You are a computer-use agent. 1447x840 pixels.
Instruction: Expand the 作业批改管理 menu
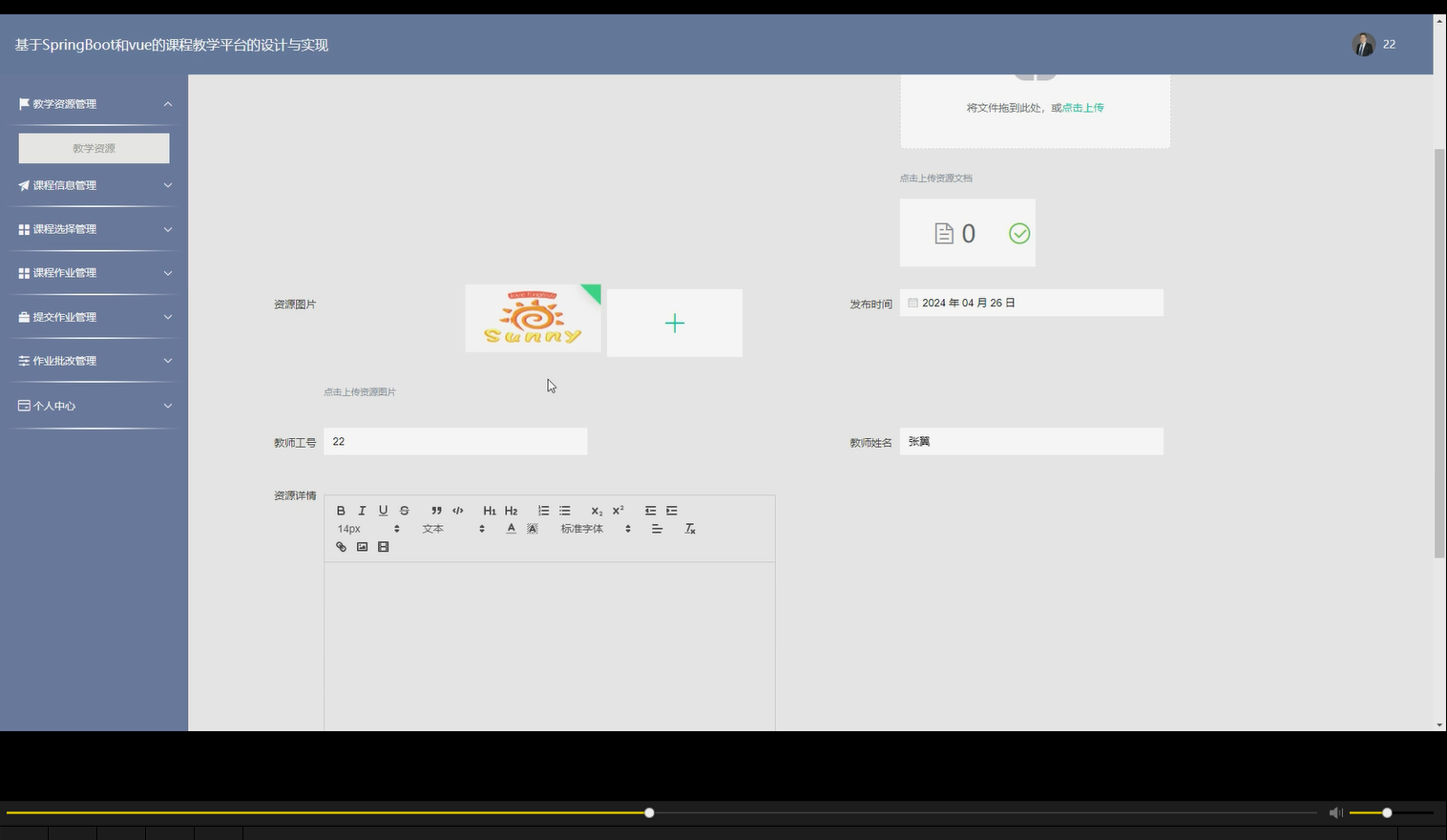(94, 361)
